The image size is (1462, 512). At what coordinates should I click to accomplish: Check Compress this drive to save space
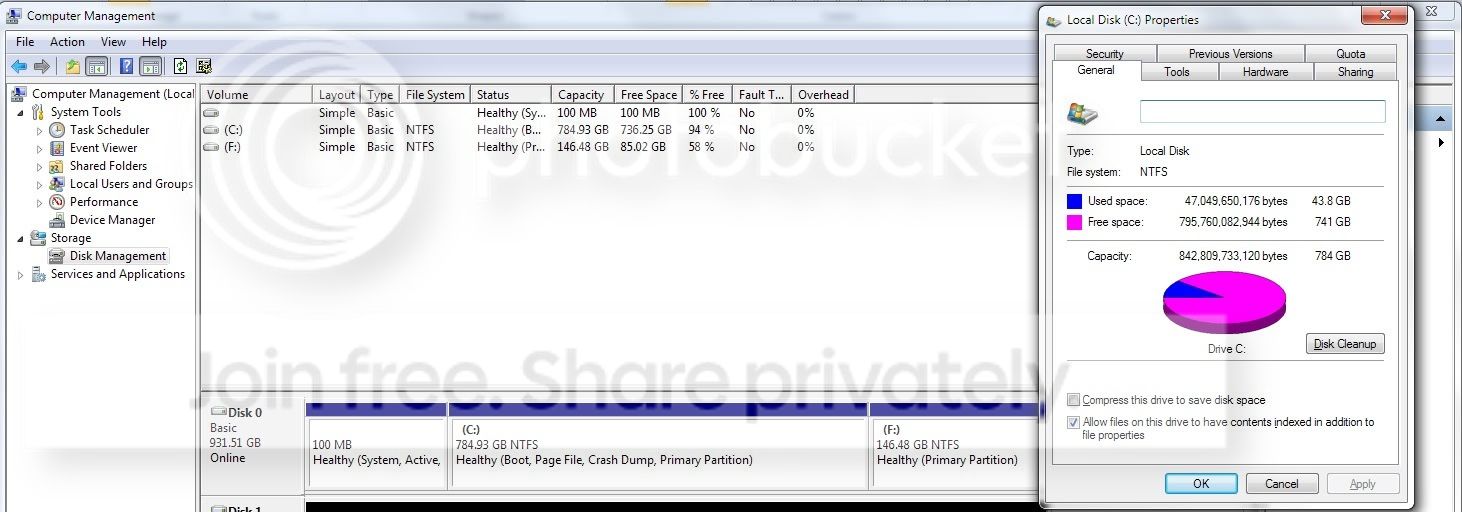(1073, 400)
